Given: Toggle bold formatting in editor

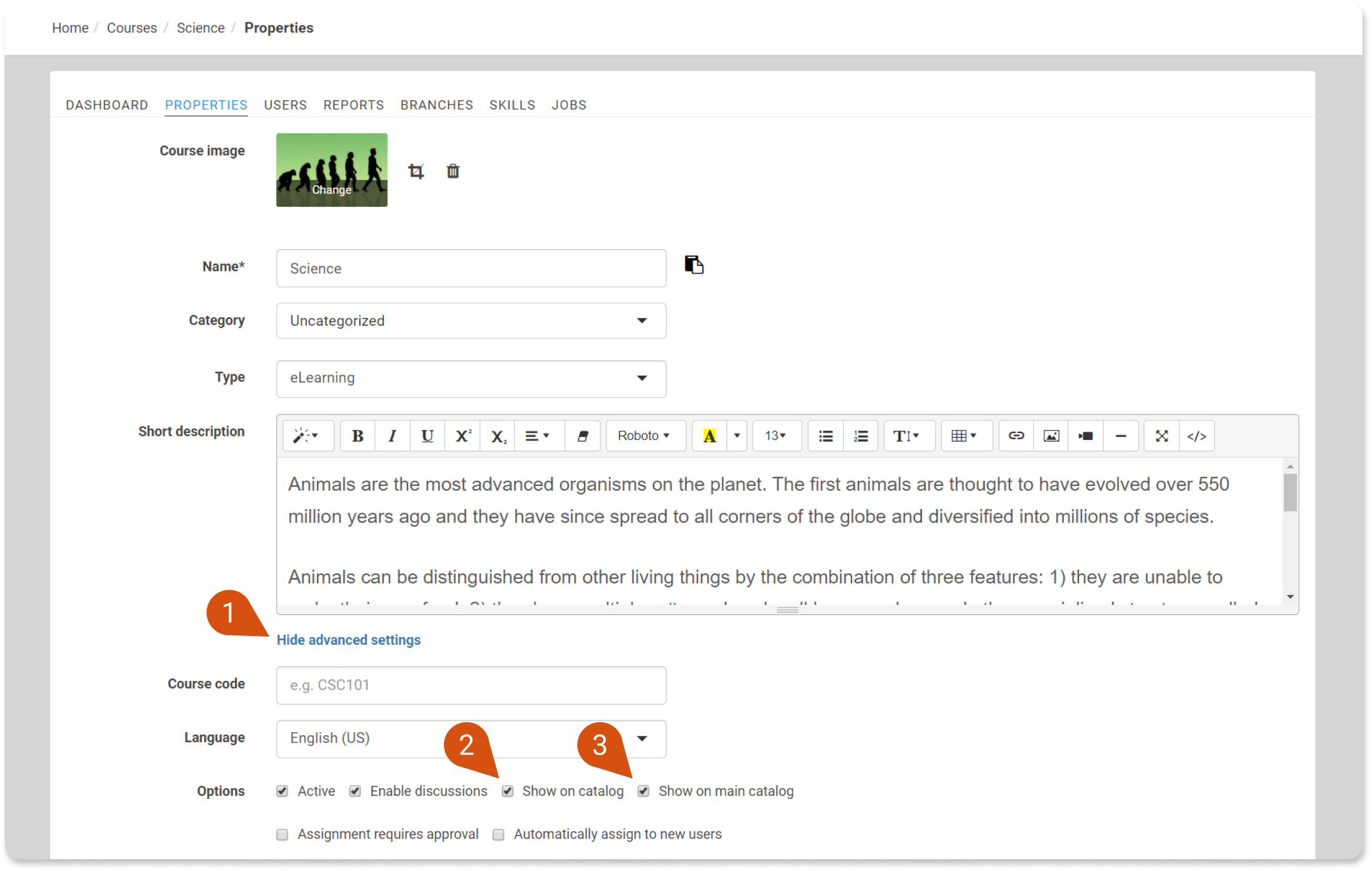Looking at the screenshot, I should [357, 436].
